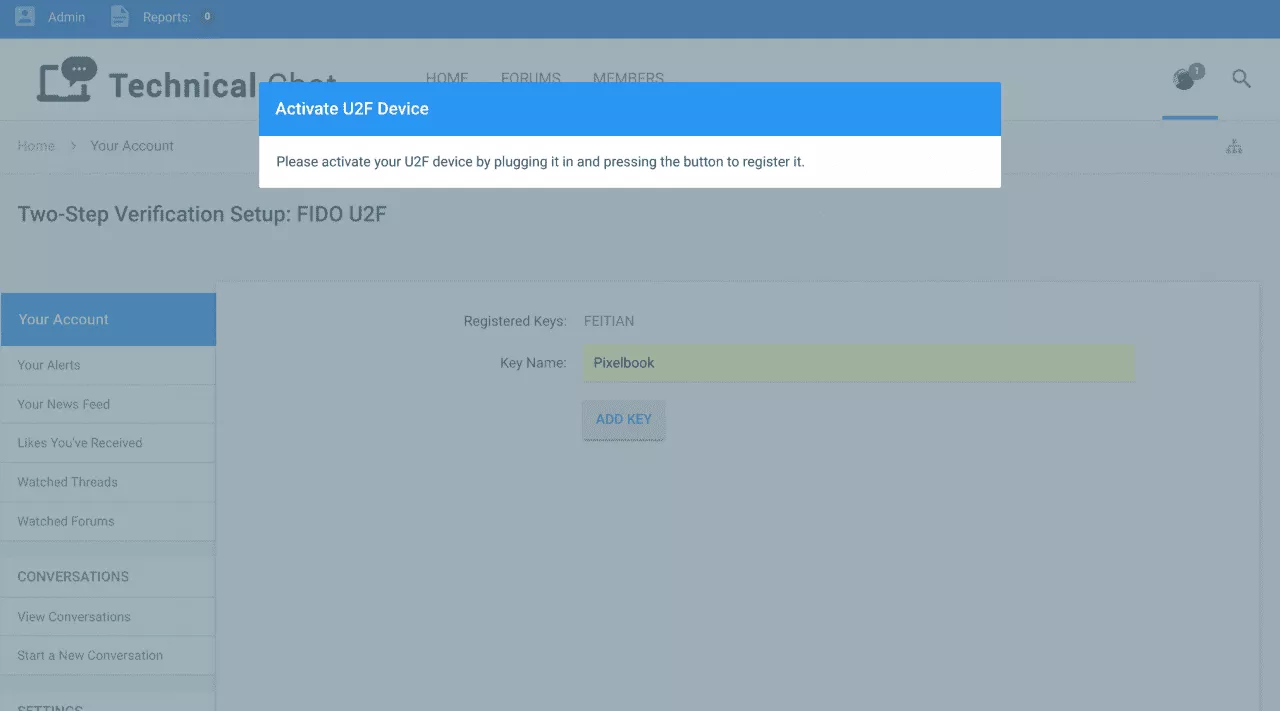The width and height of the screenshot is (1280, 711).
Task: Open the FORUMS navigation item
Action: click(x=530, y=78)
